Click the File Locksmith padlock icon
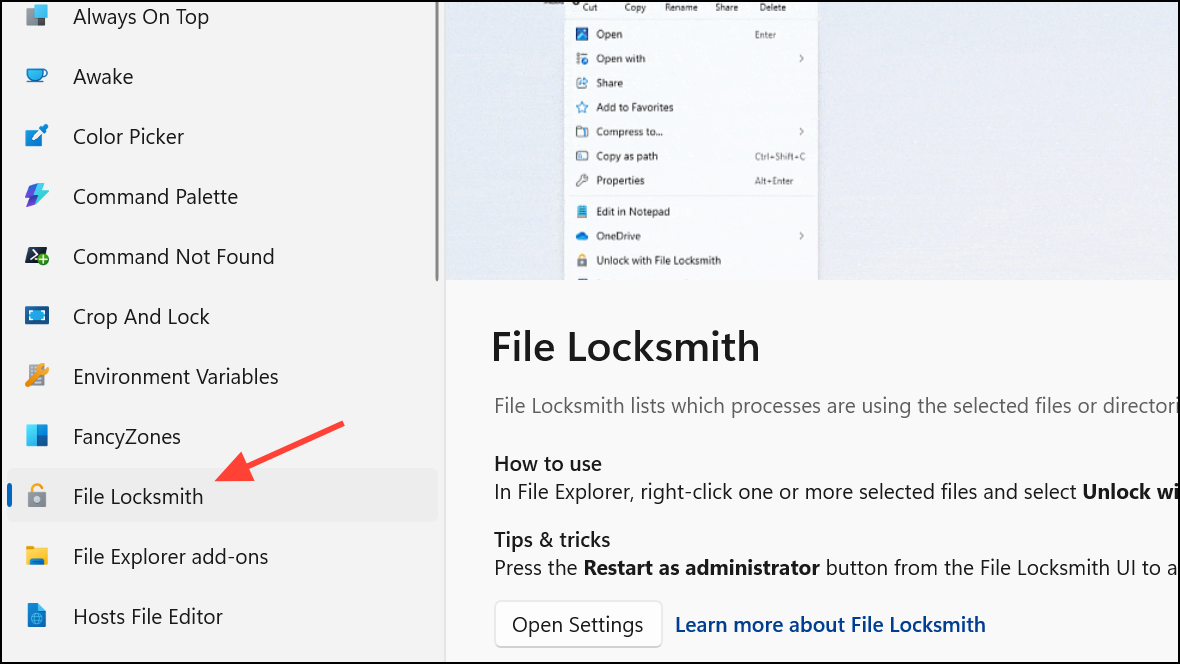 pyautogui.click(x=37, y=495)
